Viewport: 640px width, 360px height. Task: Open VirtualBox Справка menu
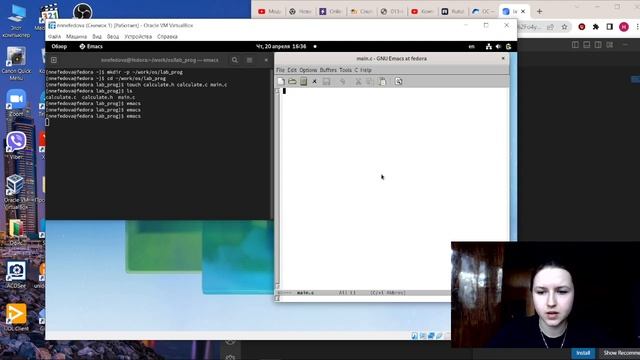pos(167,37)
